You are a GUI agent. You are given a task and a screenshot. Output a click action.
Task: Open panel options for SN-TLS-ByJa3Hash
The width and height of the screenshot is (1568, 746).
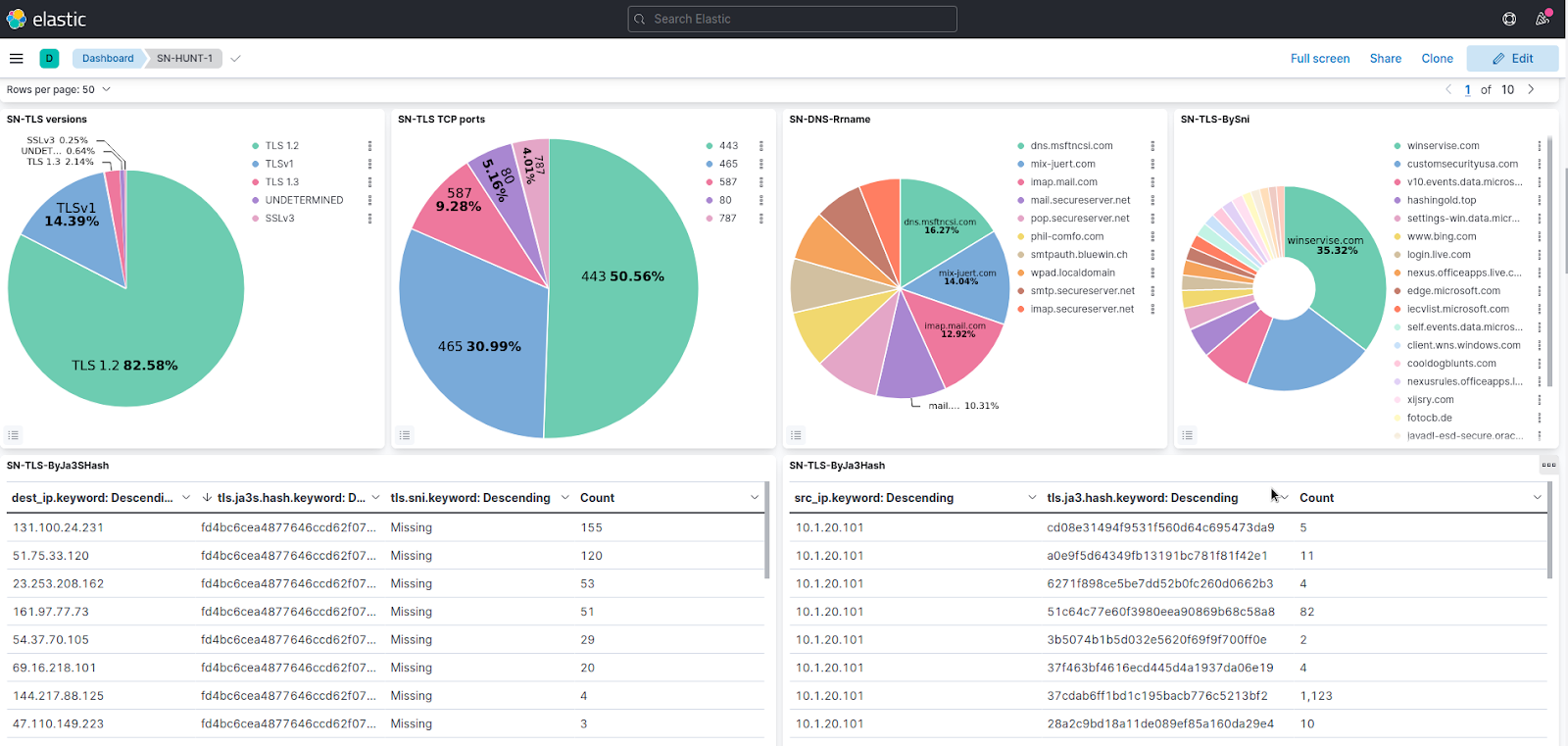click(1548, 466)
